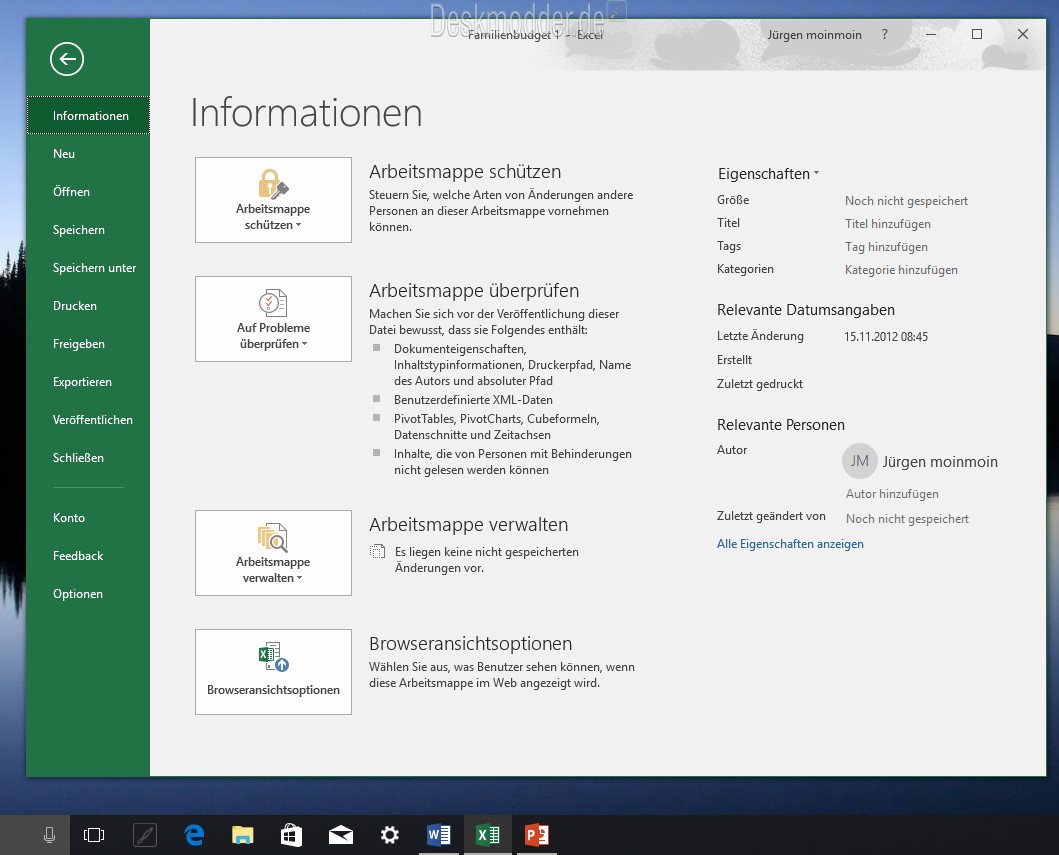1059x855 pixels.
Task: Select Öffnen in the sidebar
Action: point(88,192)
